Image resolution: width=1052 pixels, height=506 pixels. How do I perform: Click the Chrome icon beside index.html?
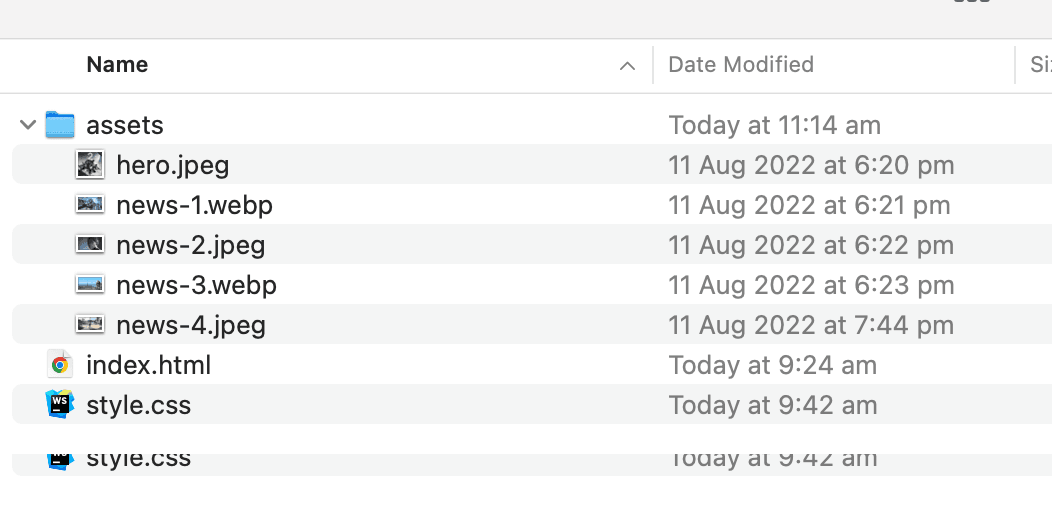60,365
